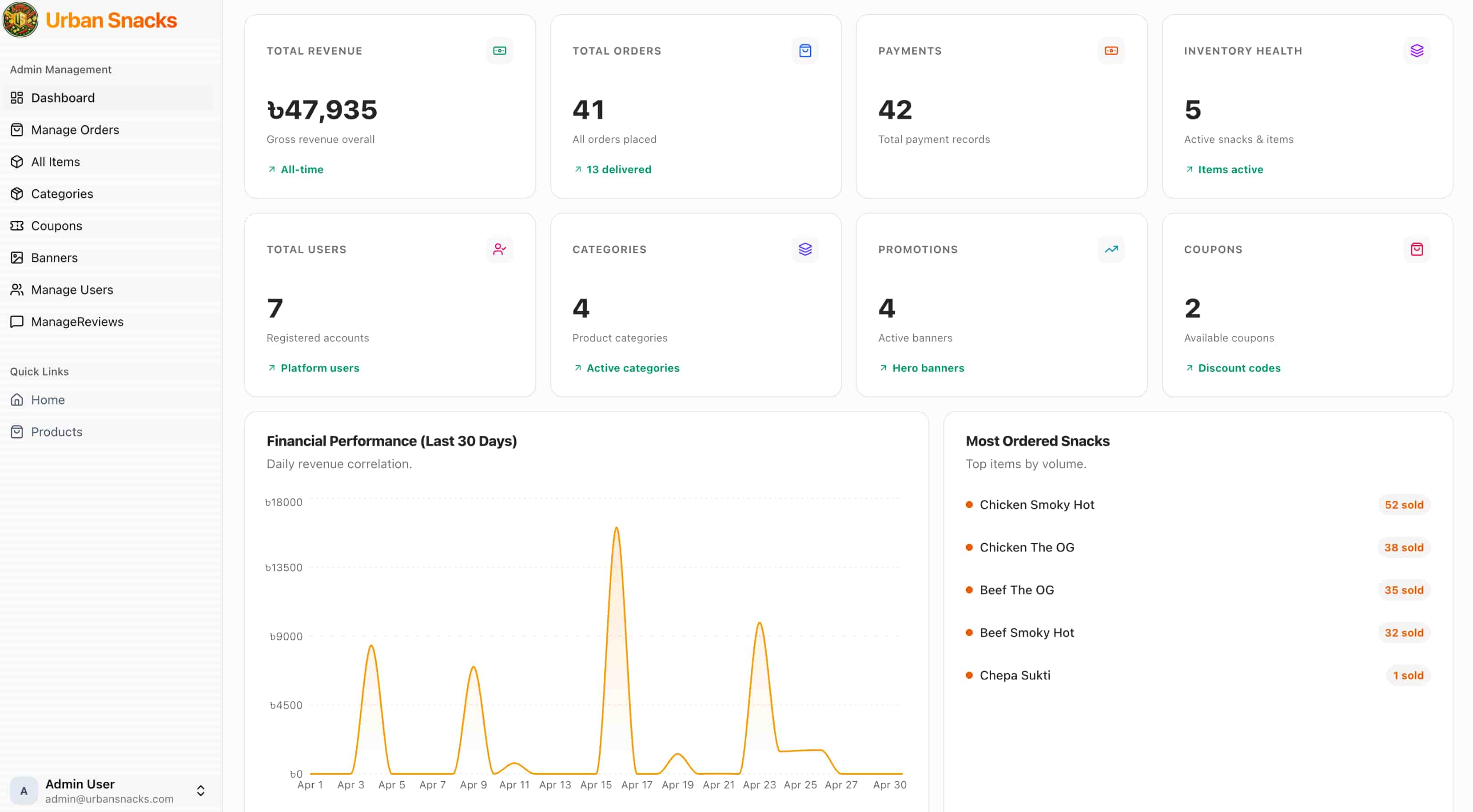
Task: Click the Coupons ticket icon
Action: pyautogui.click(x=17, y=226)
